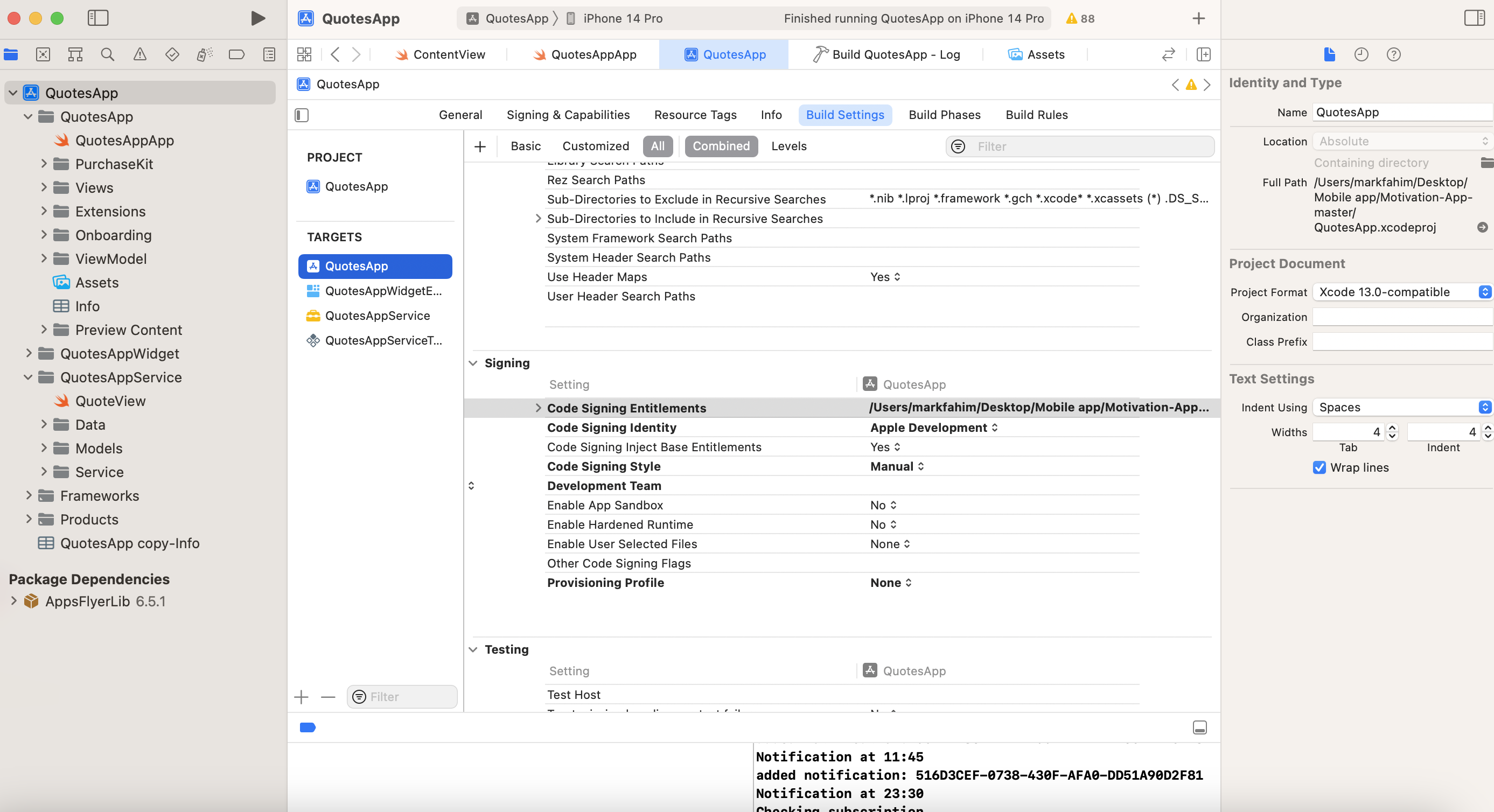
Task: Hide the project and targets list
Action: pyautogui.click(x=302, y=115)
